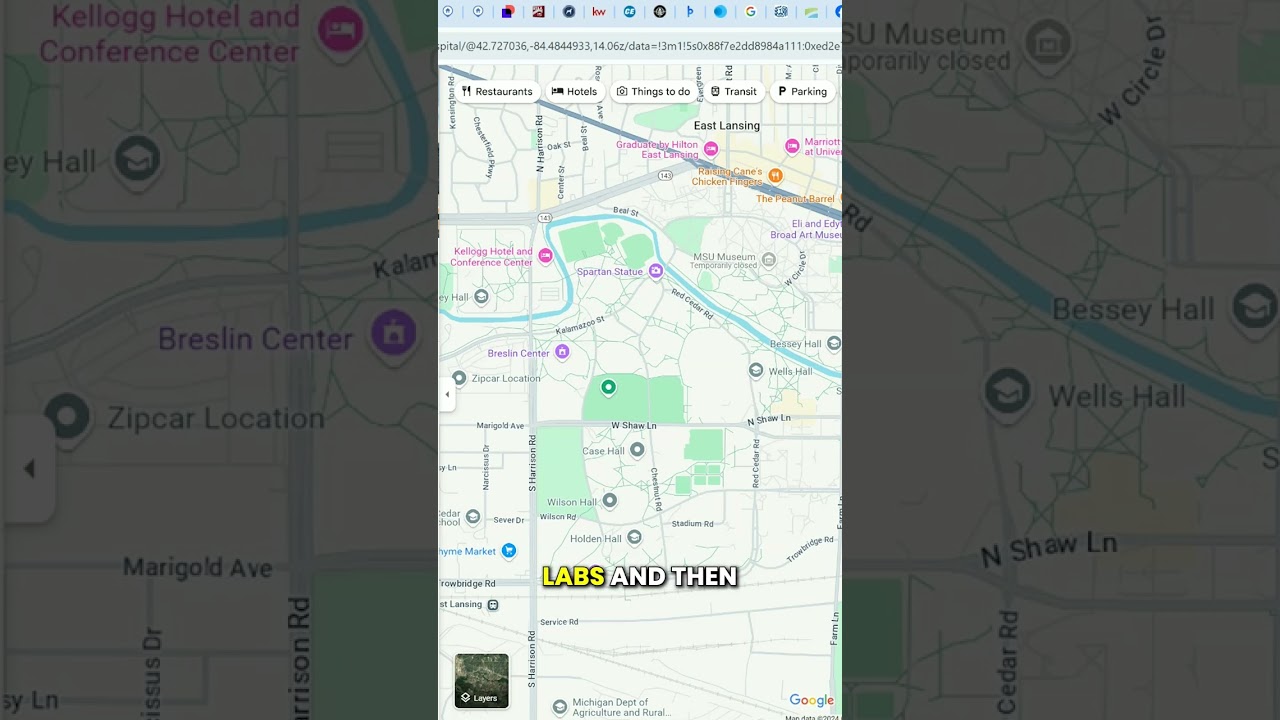Click the Holden Hall graduation cap pin
Viewport: 1280px width, 720px height.
pyautogui.click(x=634, y=538)
